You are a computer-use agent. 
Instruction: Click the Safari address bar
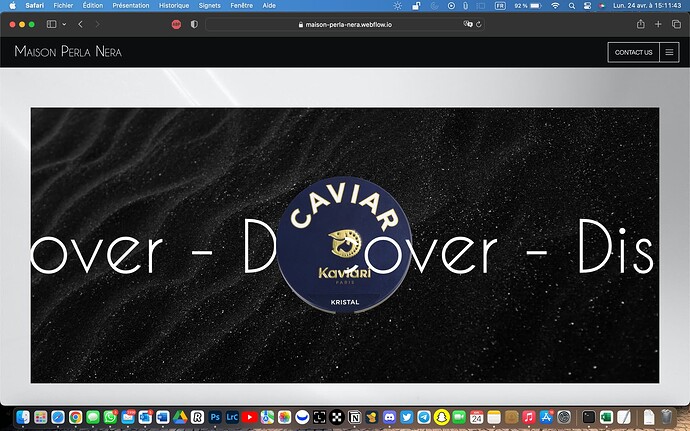(x=345, y=25)
